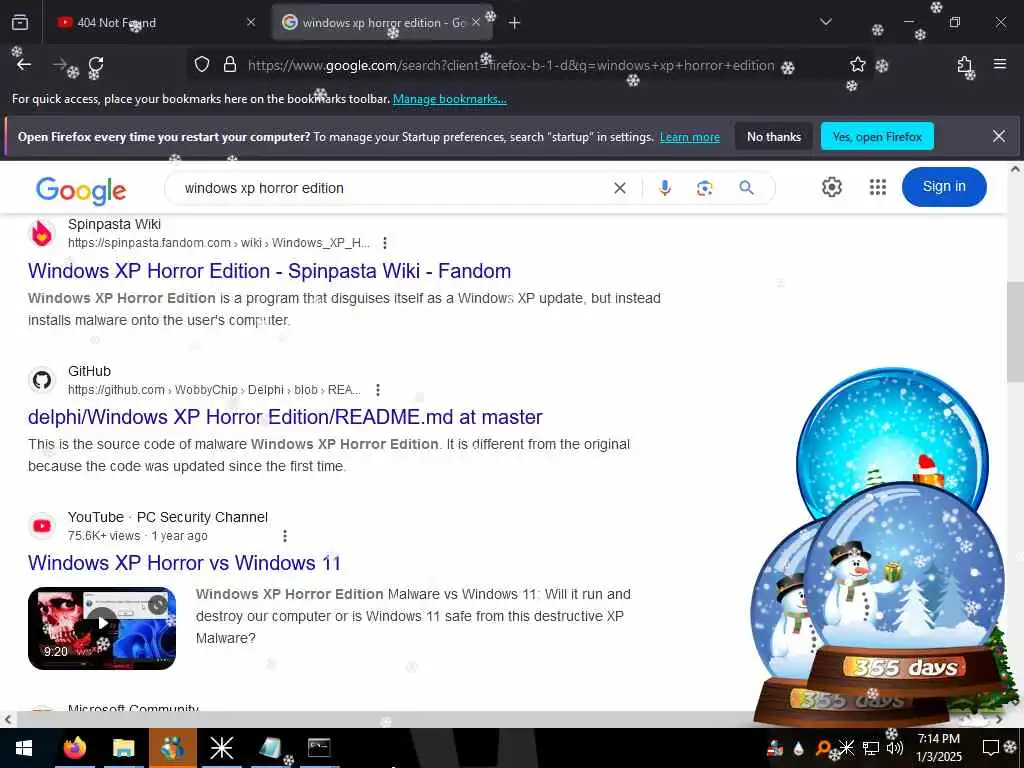1024x768 pixels.
Task: Expand the list all tabs chevron
Action: pyautogui.click(x=825, y=22)
